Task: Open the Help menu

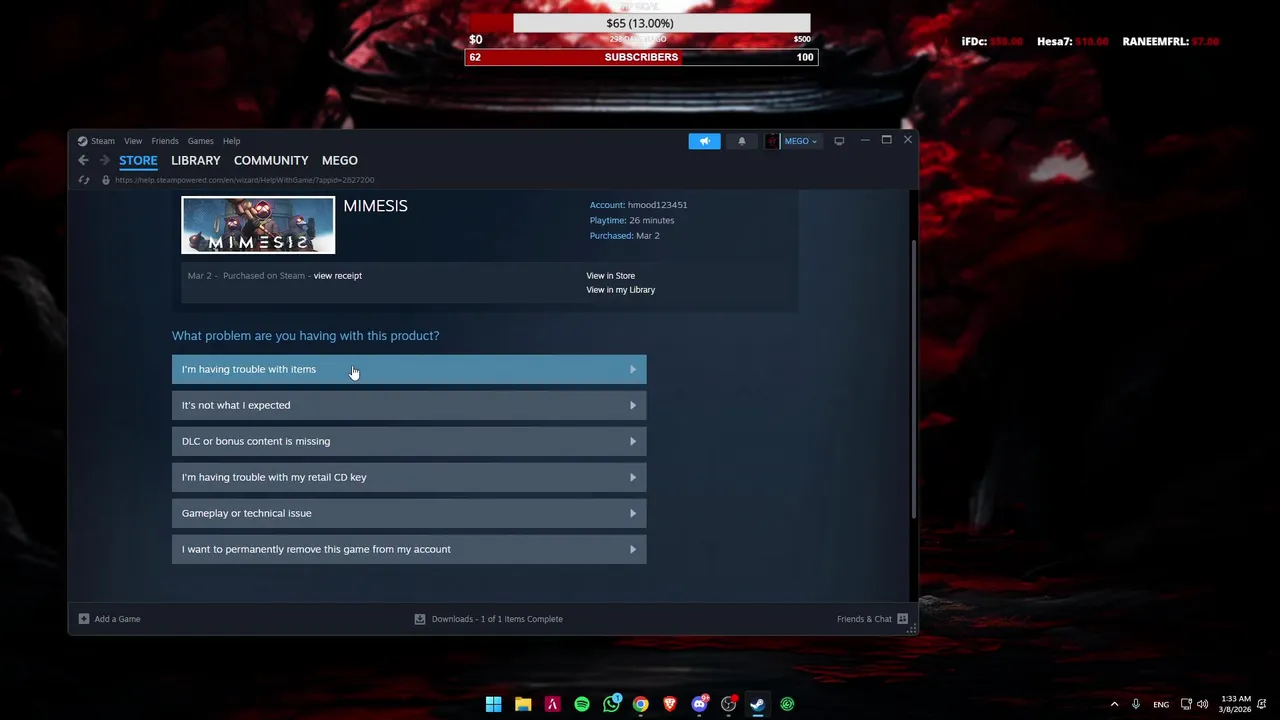Action: pyautogui.click(x=231, y=141)
